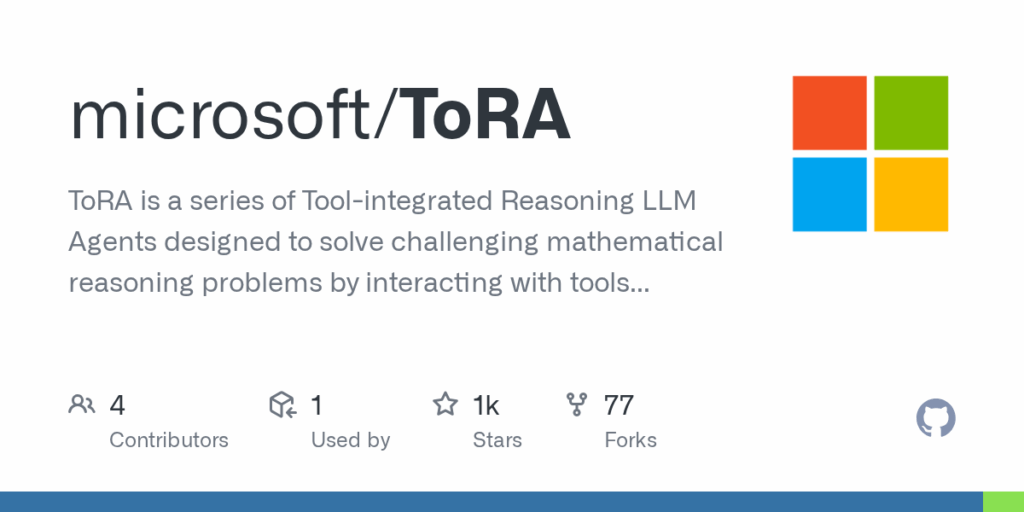Click the green language bar segment

(x=1003, y=502)
